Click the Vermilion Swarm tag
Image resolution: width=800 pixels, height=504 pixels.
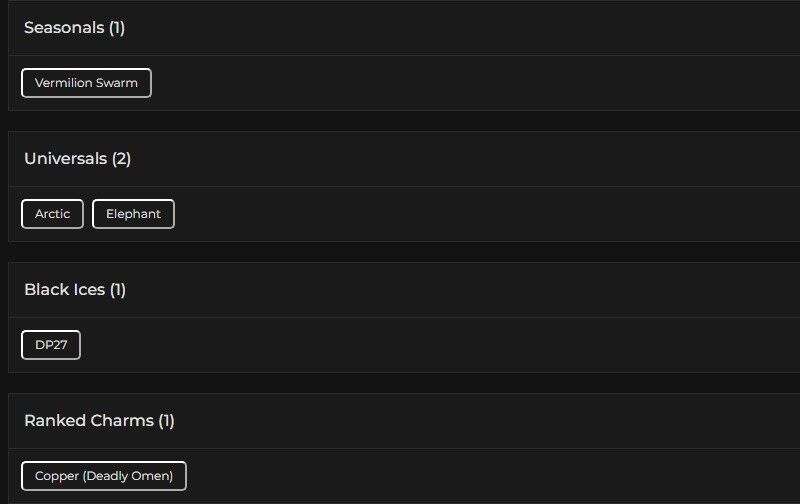coord(86,83)
